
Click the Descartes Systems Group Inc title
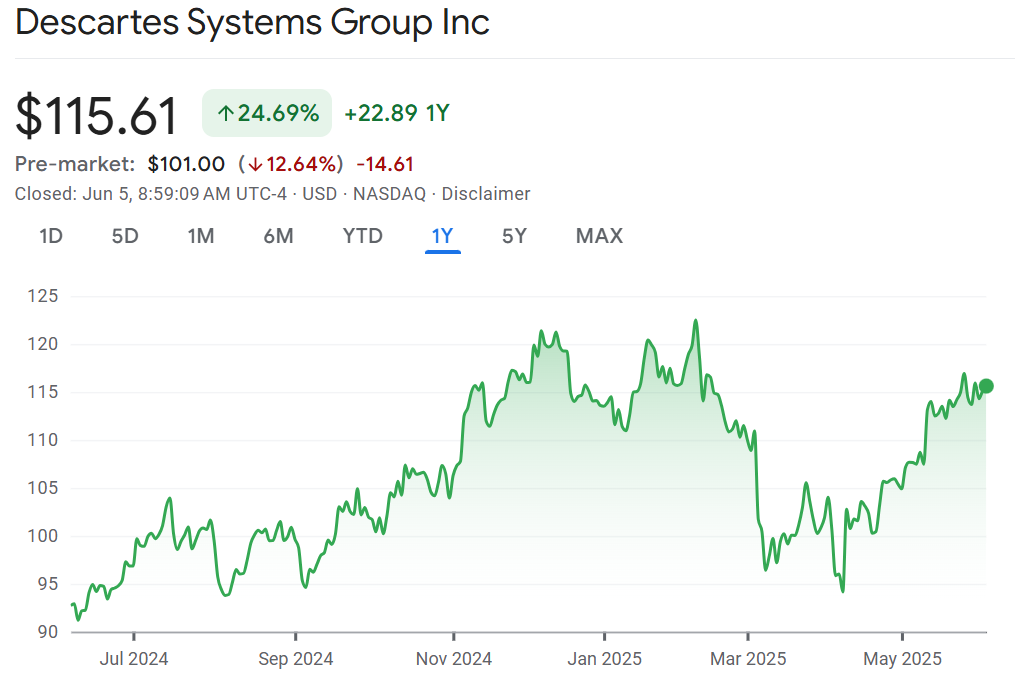click(x=253, y=23)
